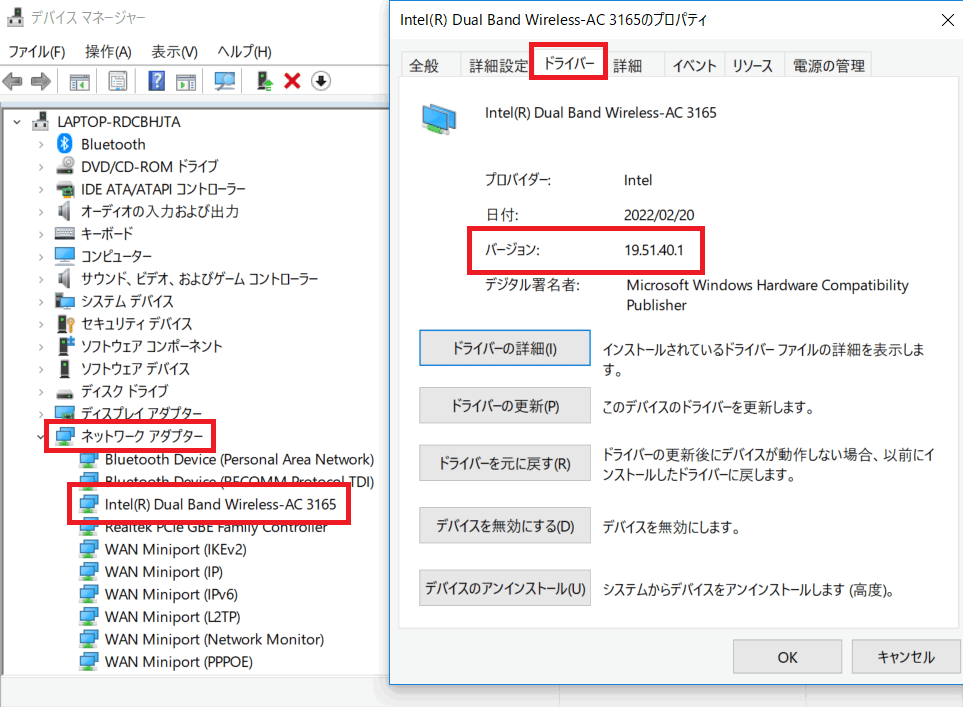Open the Properties toolbar icon

click(x=117, y=81)
